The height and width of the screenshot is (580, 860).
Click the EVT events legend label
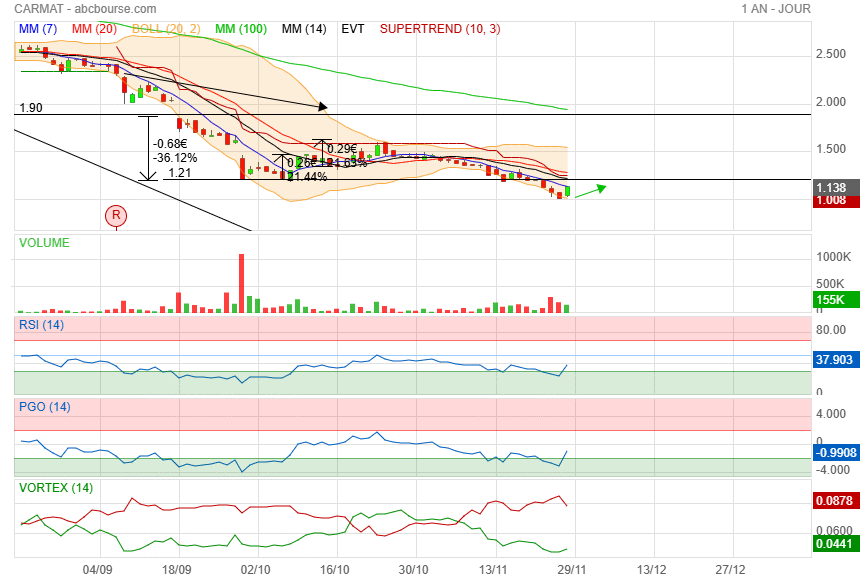click(x=353, y=29)
